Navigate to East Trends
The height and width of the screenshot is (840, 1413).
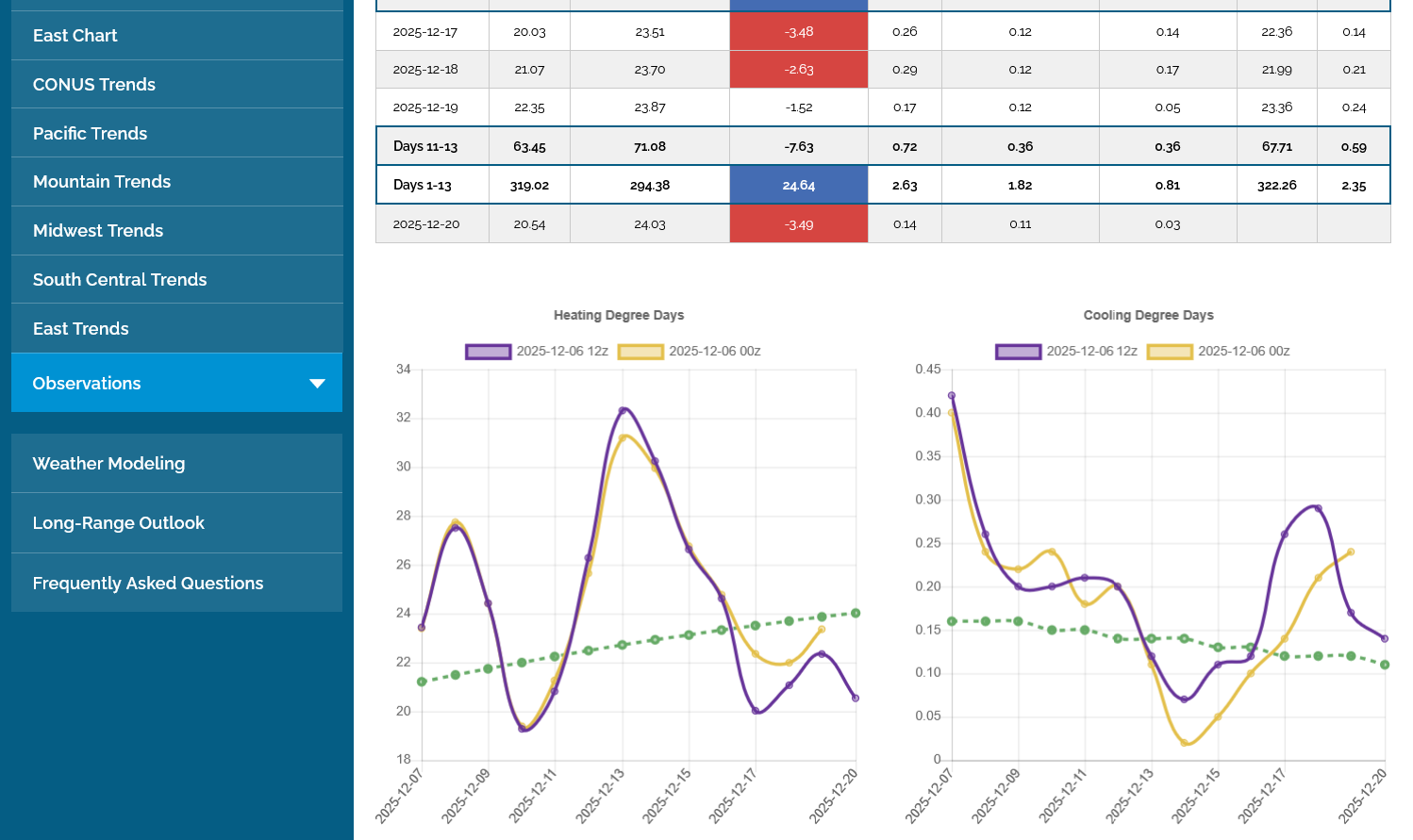pyautogui.click(x=80, y=329)
